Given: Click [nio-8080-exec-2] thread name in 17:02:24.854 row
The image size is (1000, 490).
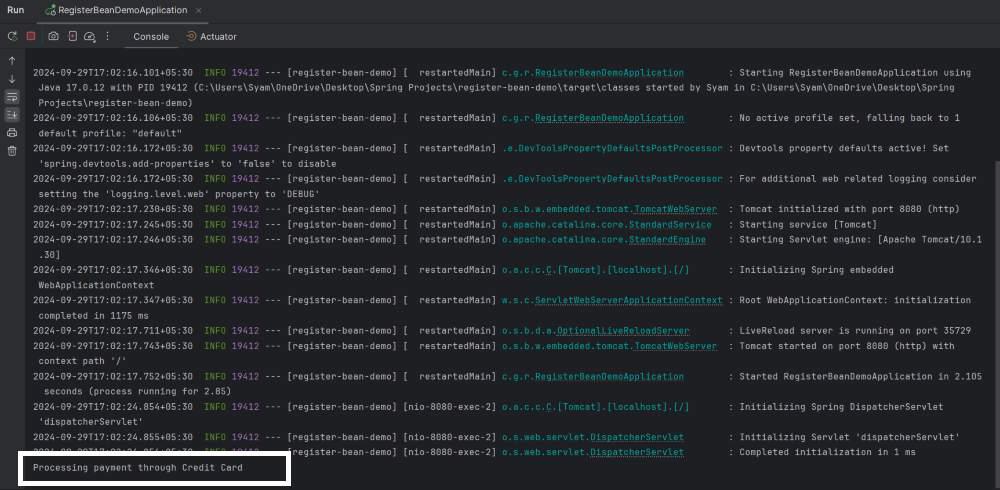Looking at the screenshot, I should tap(450, 407).
